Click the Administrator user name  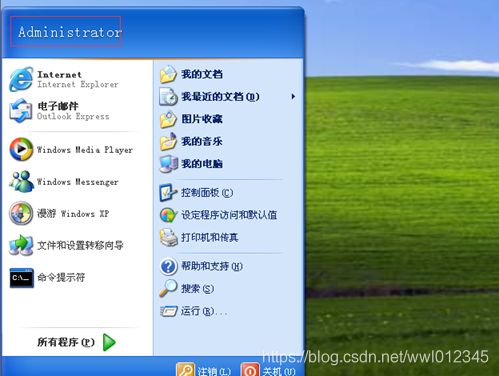tap(70, 32)
